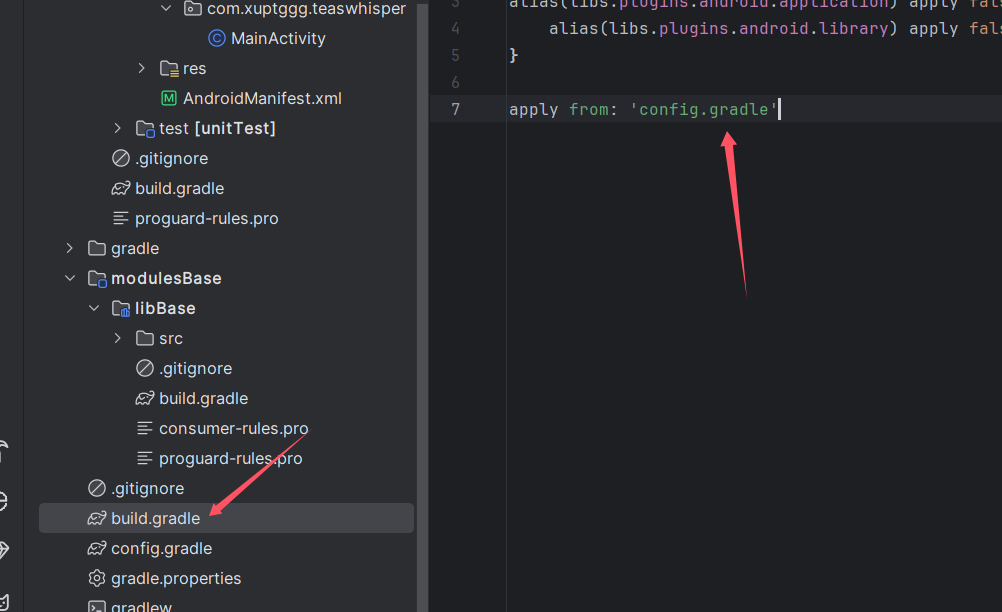Image resolution: width=1002 pixels, height=612 pixels.
Task: Click line number 7 in the editor gutter
Action: click(x=455, y=109)
